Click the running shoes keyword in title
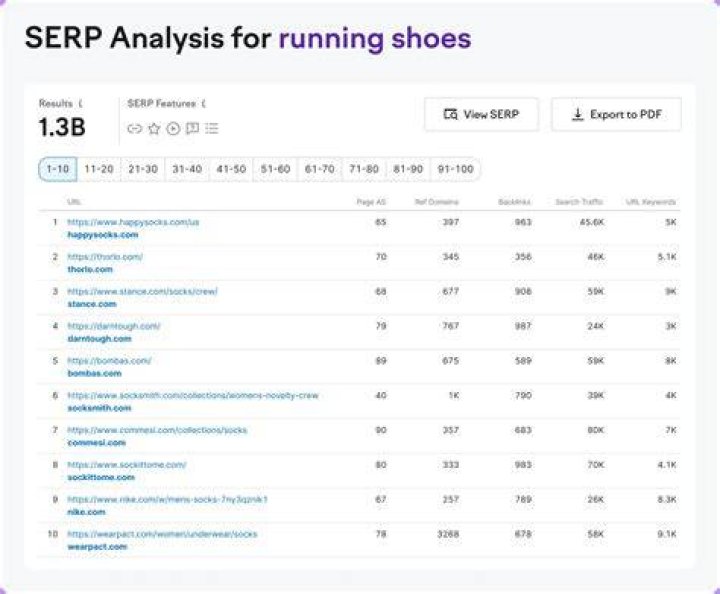720x594 pixels. pyautogui.click(x=375, y=38)
